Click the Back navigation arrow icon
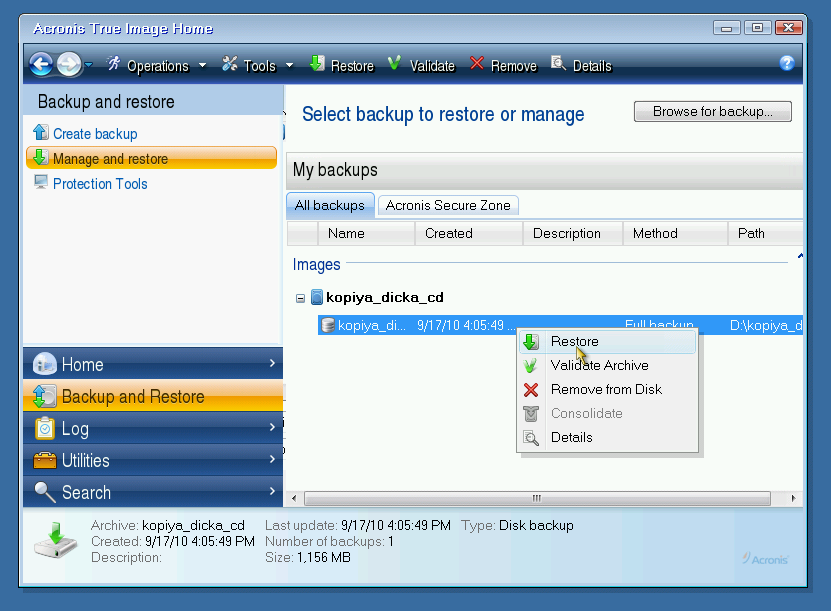Screen dimensions: 831x611 point(41,65)
